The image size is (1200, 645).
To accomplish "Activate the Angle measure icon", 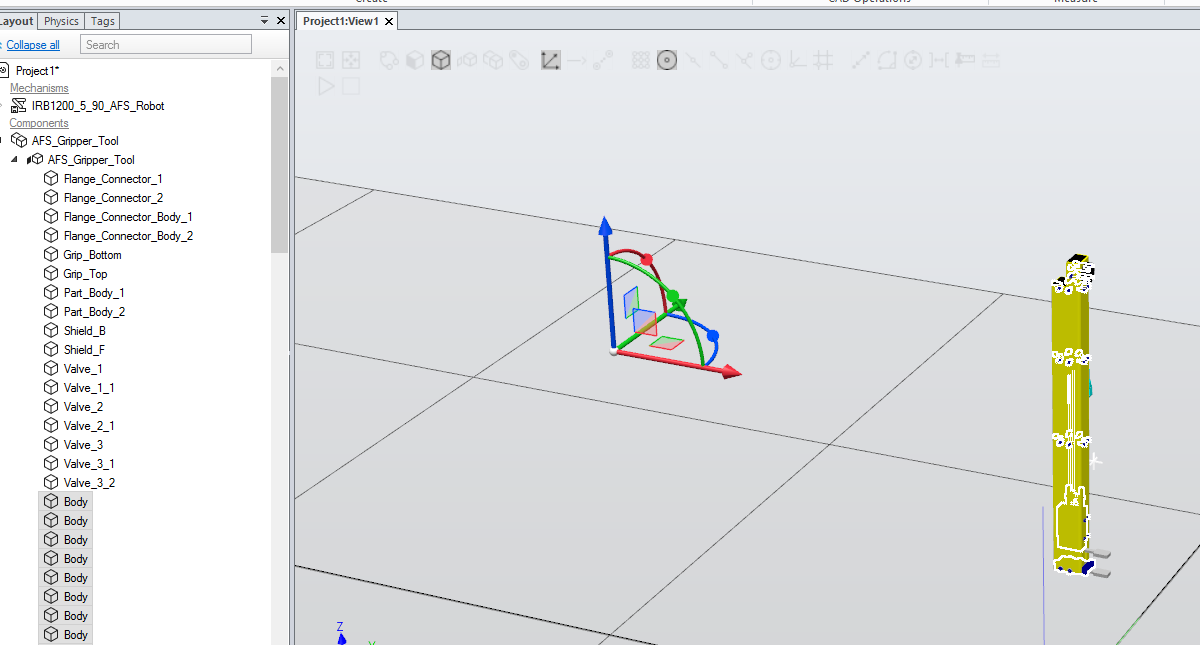I will coord(887,61).
